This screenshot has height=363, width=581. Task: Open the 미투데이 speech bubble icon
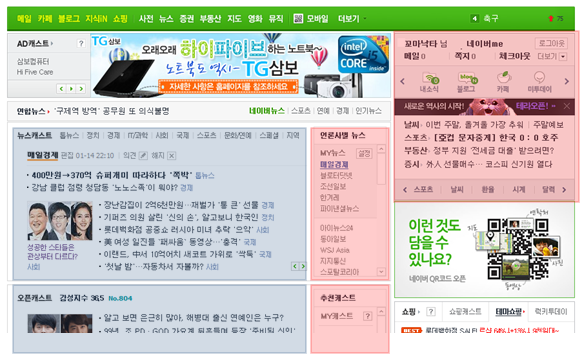click(x=539, y=78)
